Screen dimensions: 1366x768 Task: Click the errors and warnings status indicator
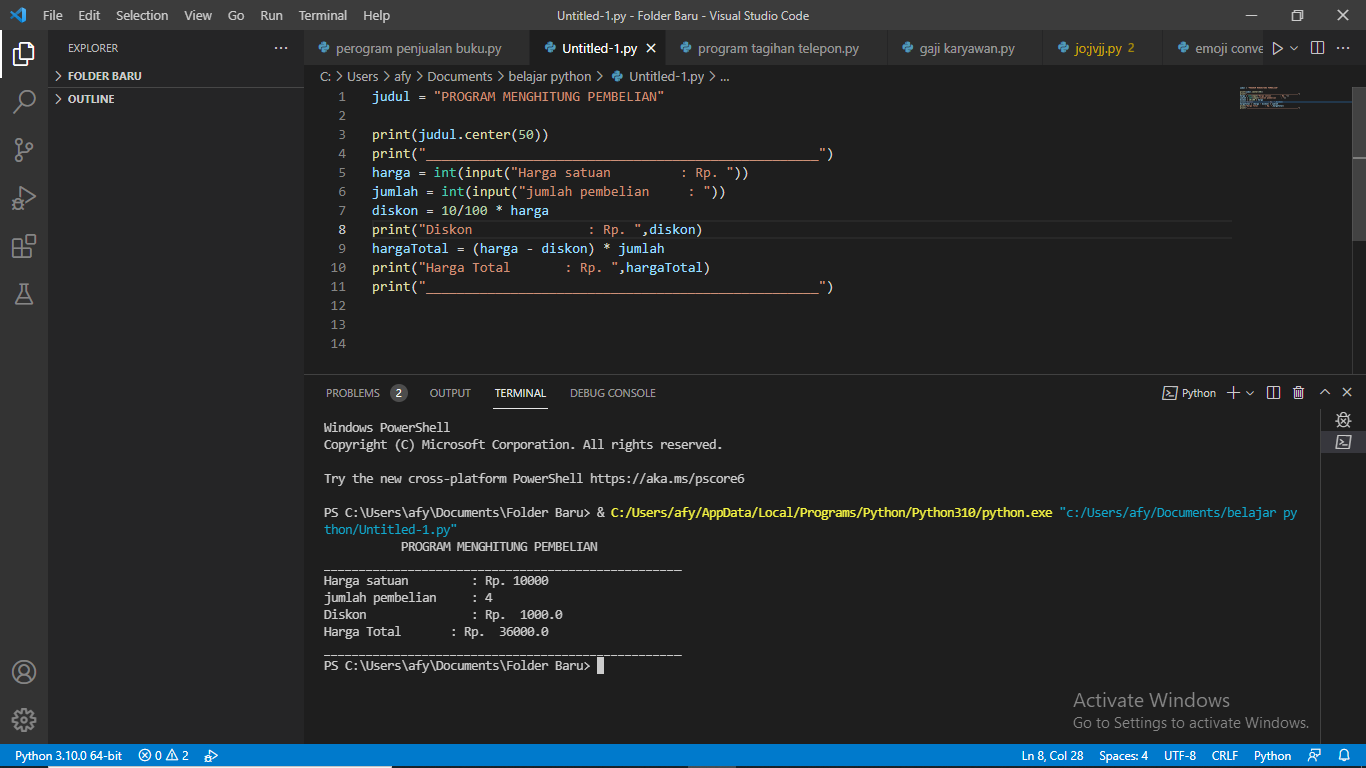coord(164,756)
